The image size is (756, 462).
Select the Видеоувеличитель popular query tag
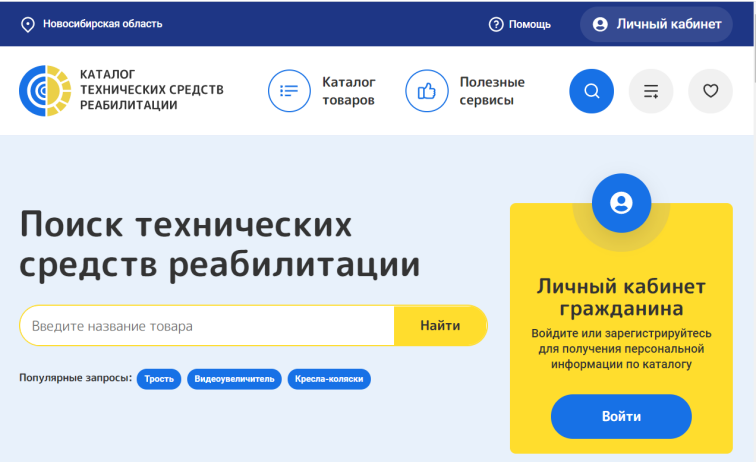pyautogui.click(x=234, y=379)
